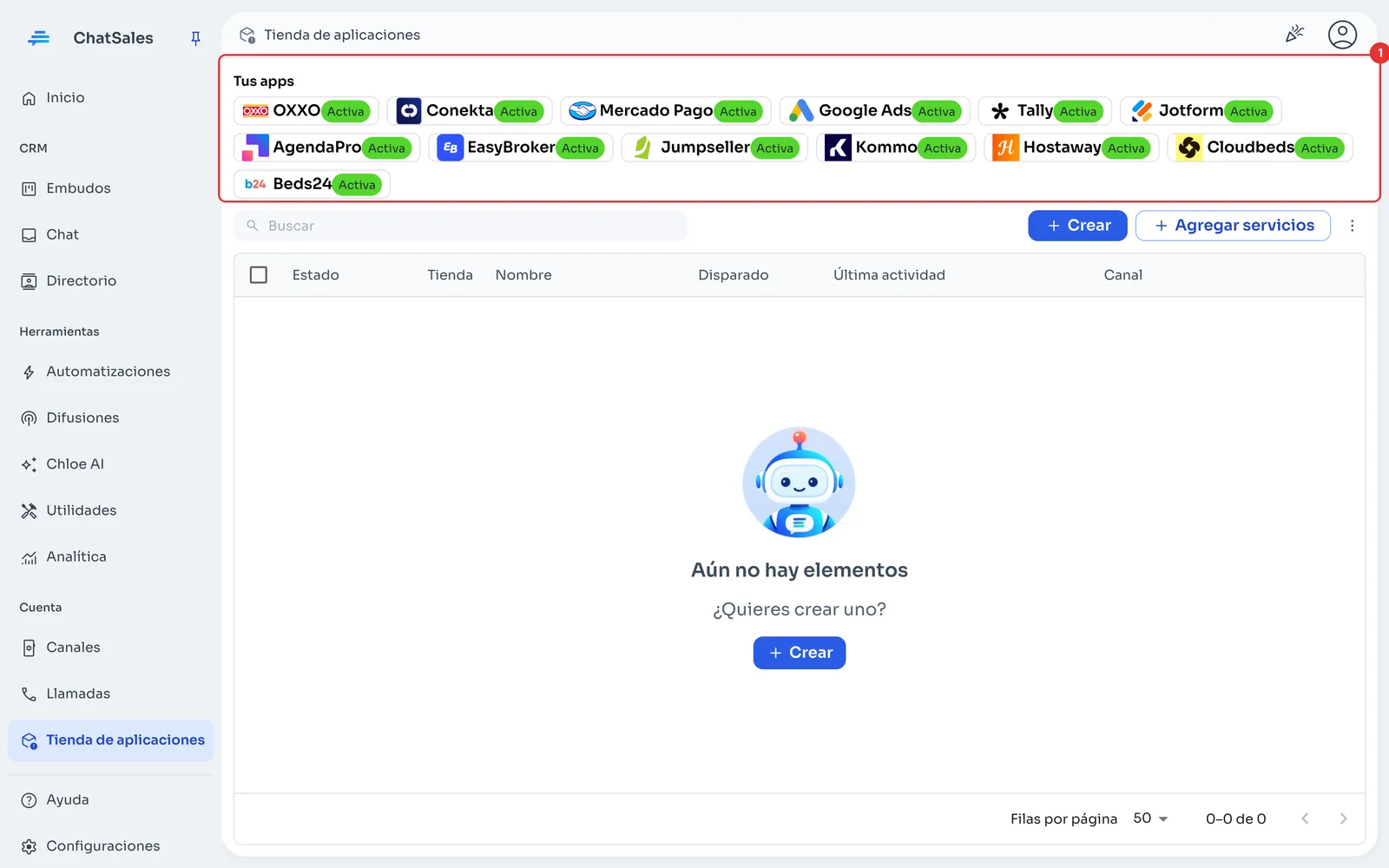This screenshot has height=868, width=1389.
Task: Open the Conekta app chip
Action: point(470,111)
